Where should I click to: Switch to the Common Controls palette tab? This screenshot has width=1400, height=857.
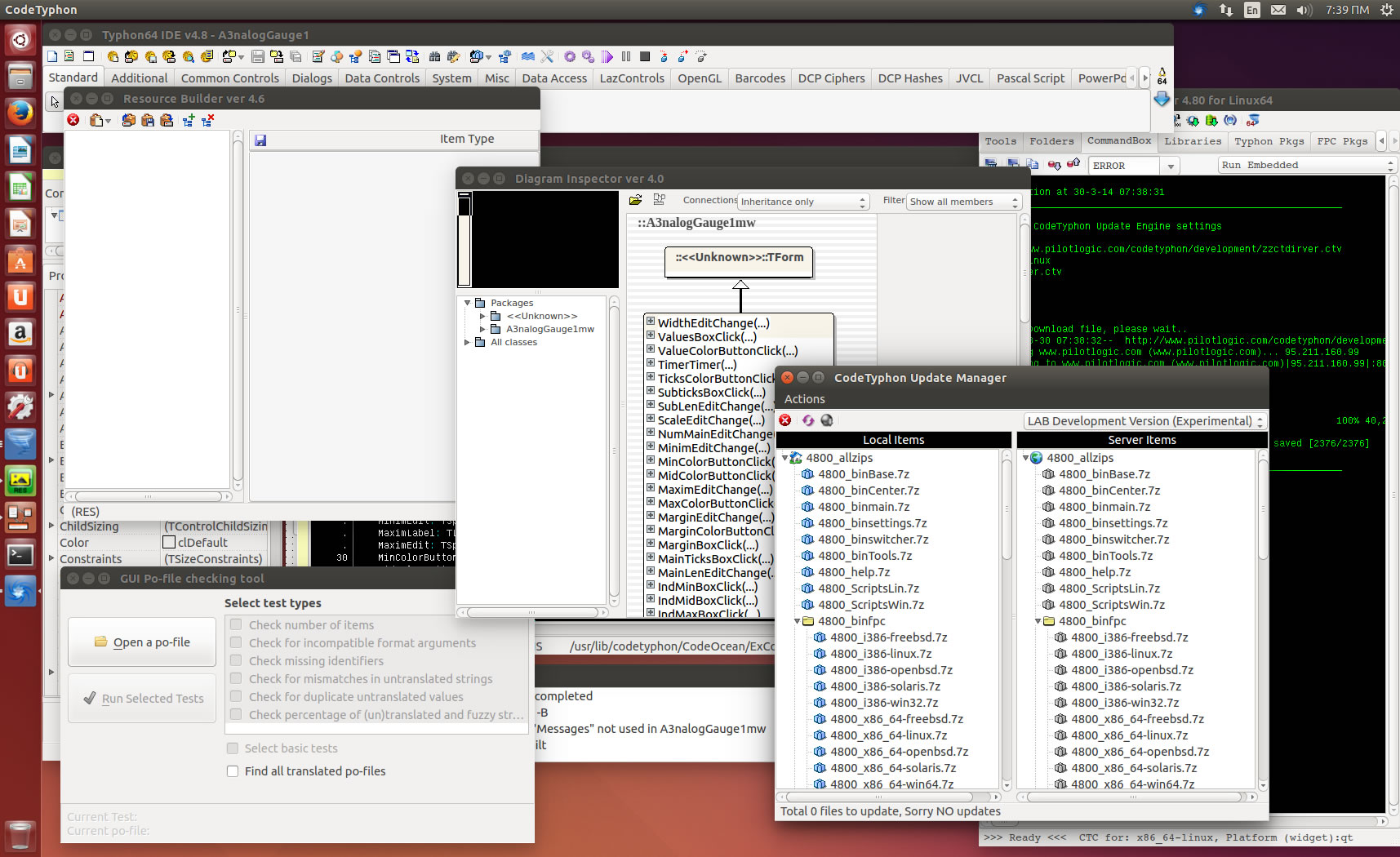point(229,78)
